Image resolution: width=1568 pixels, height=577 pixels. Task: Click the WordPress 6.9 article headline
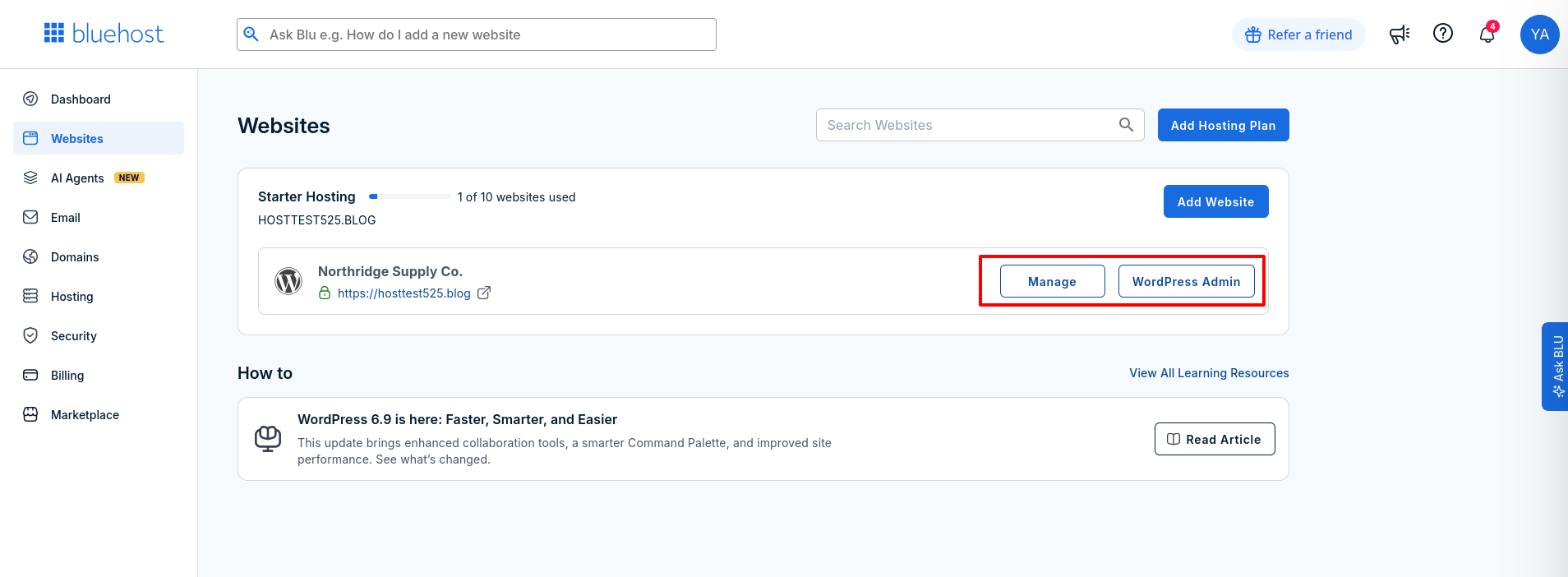(x=457, y=419)
